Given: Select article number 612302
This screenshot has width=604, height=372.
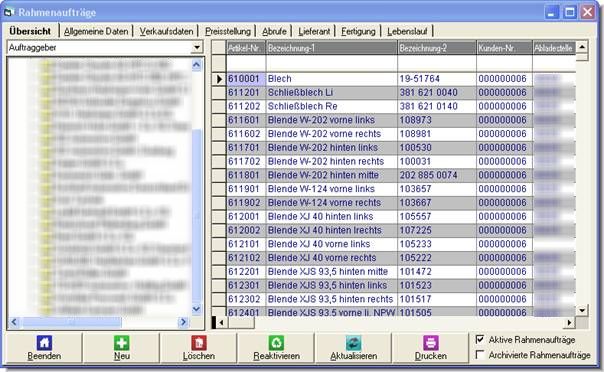Looking at the screenshot, I should tap(246, 299).
